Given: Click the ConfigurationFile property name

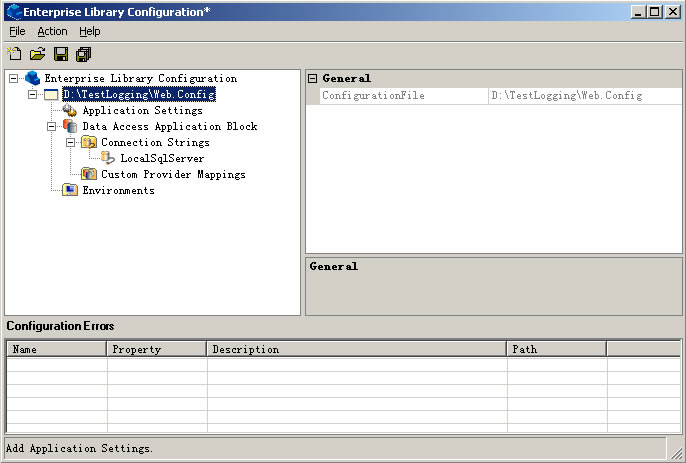Looking at the screenshot, I should click(x=373, y=95).
